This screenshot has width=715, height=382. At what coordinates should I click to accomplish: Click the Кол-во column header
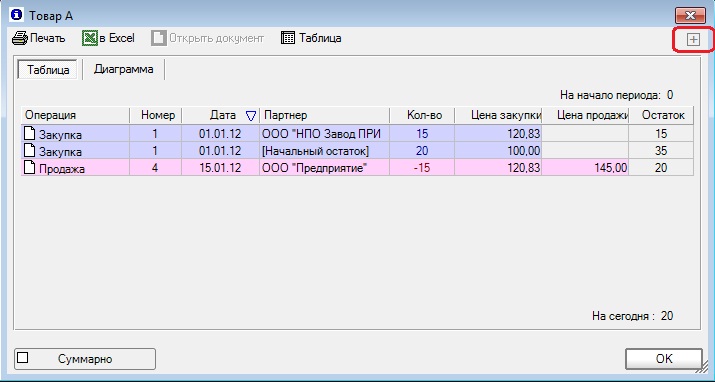coord(422,115)
